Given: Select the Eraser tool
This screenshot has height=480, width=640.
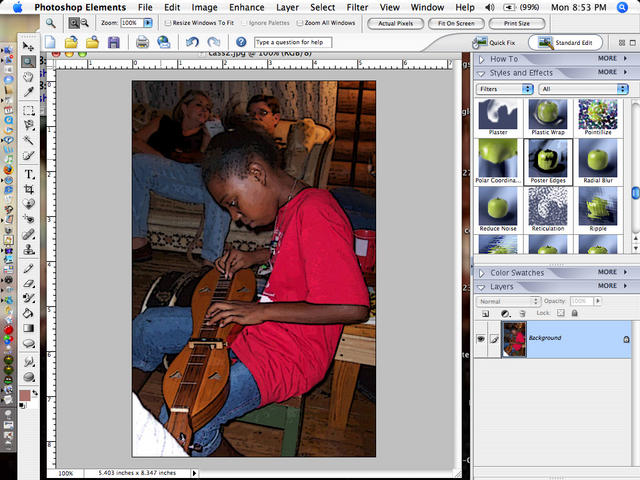Looking at the screenshot, I should point(28,283).
